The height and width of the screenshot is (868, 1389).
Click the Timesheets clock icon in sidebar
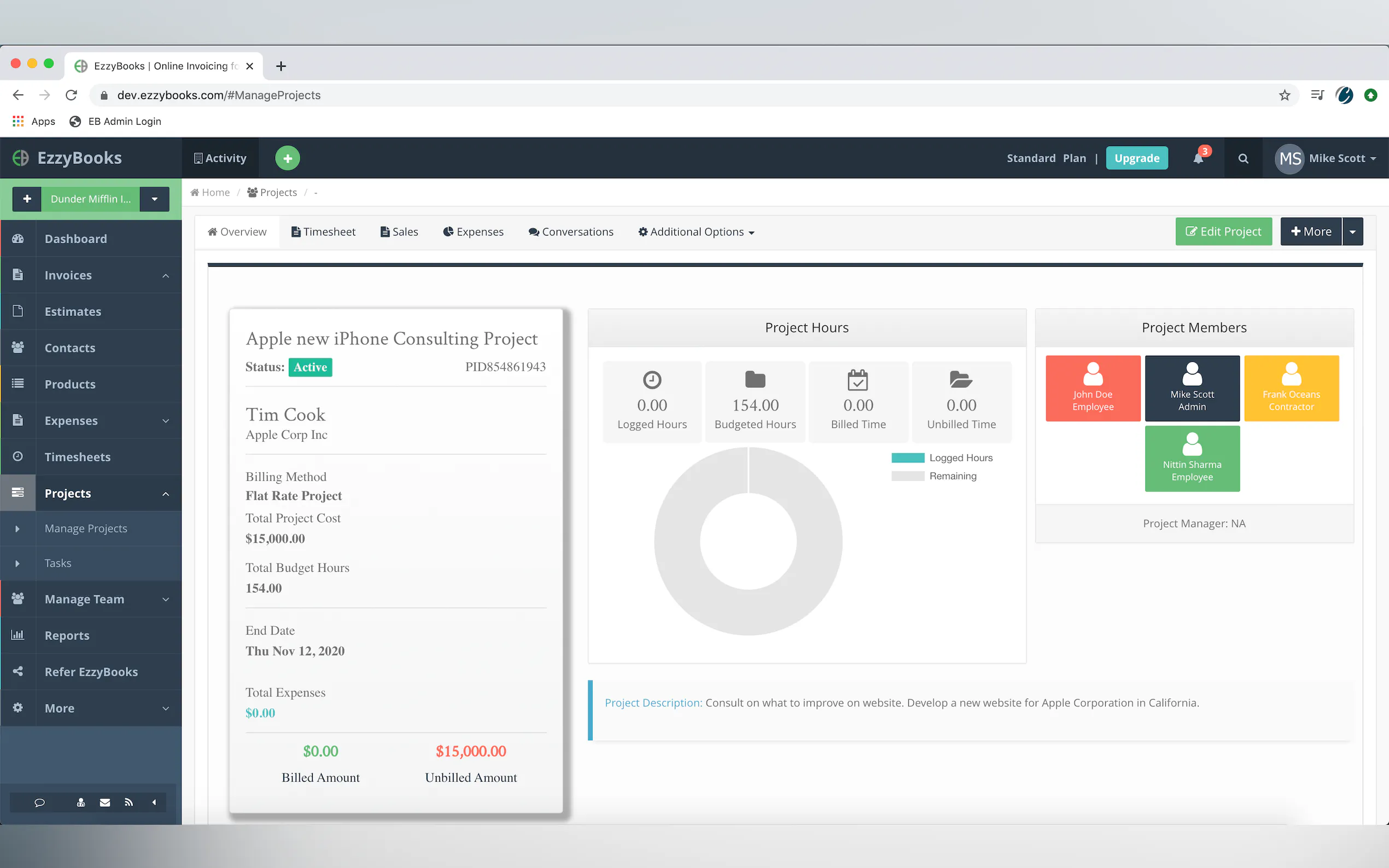click(18, 456)
